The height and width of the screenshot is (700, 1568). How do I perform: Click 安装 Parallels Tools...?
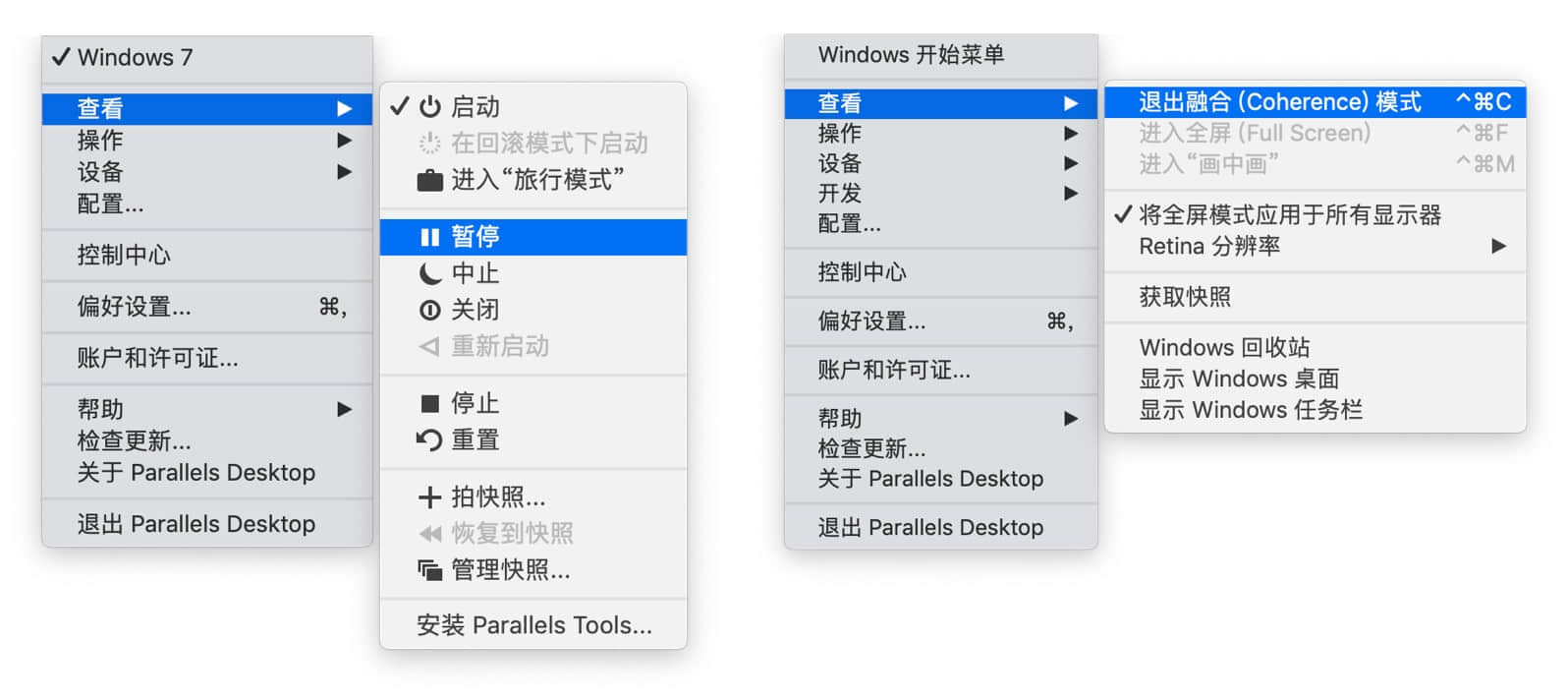pos(533,625)
